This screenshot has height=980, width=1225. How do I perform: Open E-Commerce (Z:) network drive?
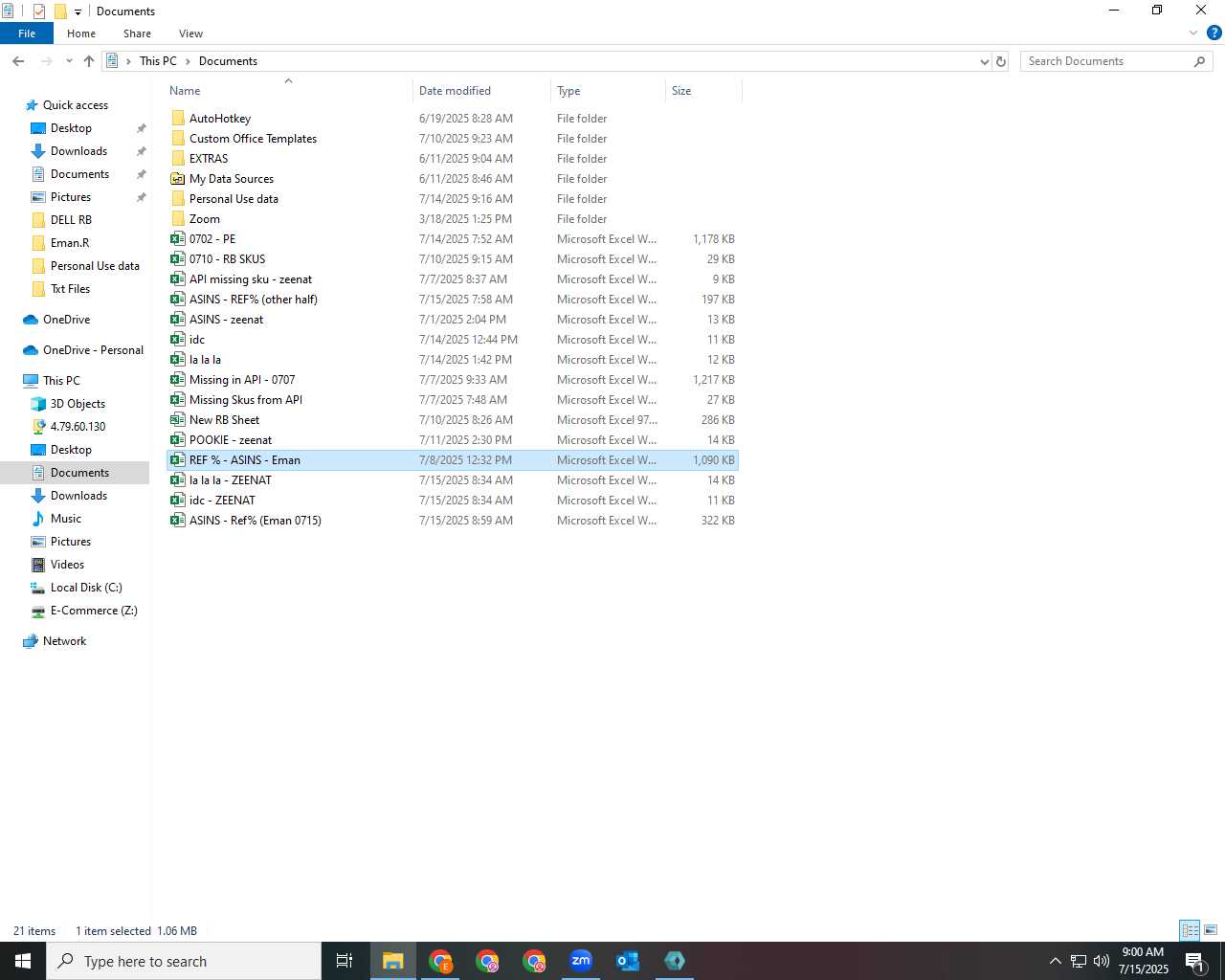tap(94, 611)
